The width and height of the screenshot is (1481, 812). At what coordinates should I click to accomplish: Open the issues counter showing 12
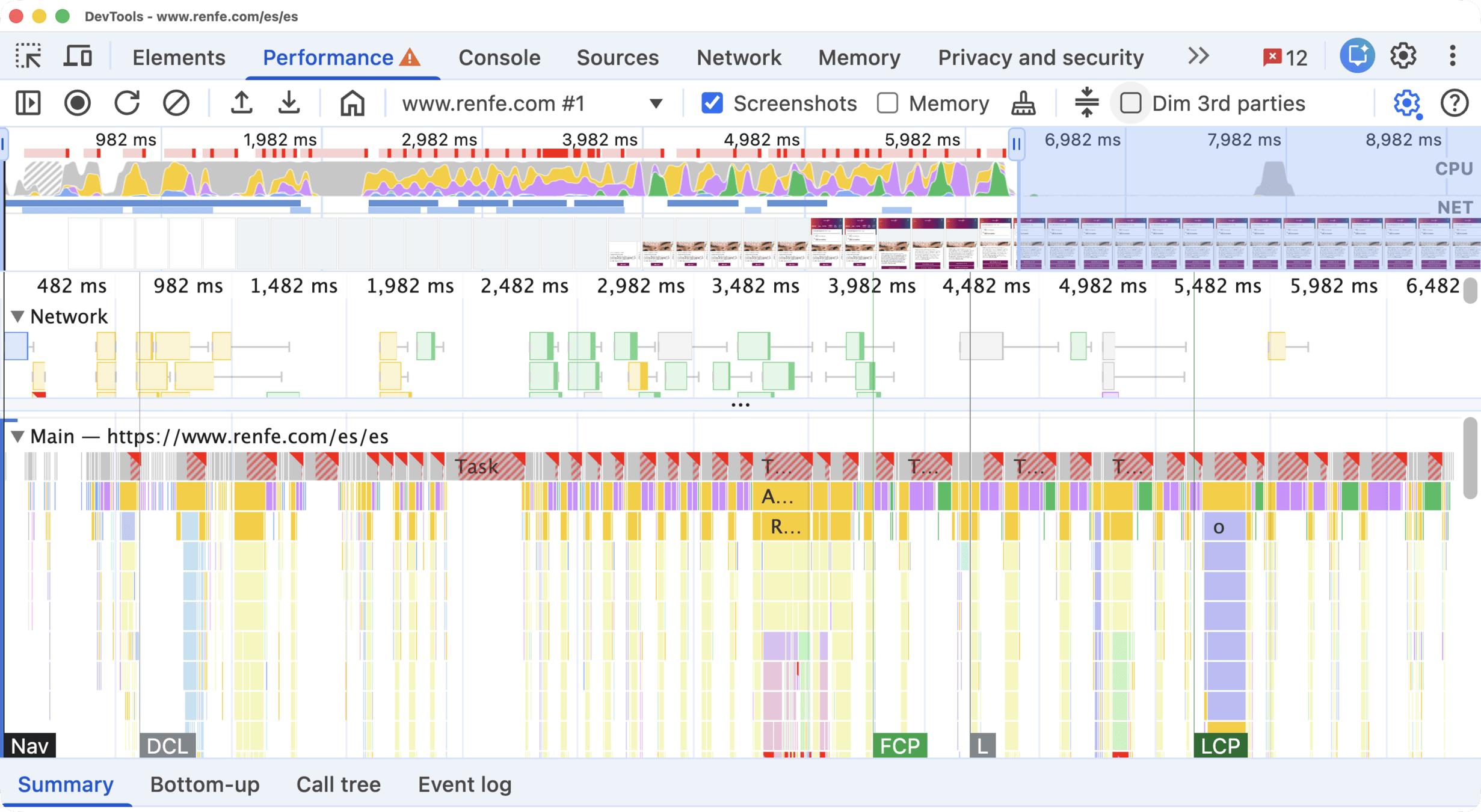click(x=1284, y=57)
